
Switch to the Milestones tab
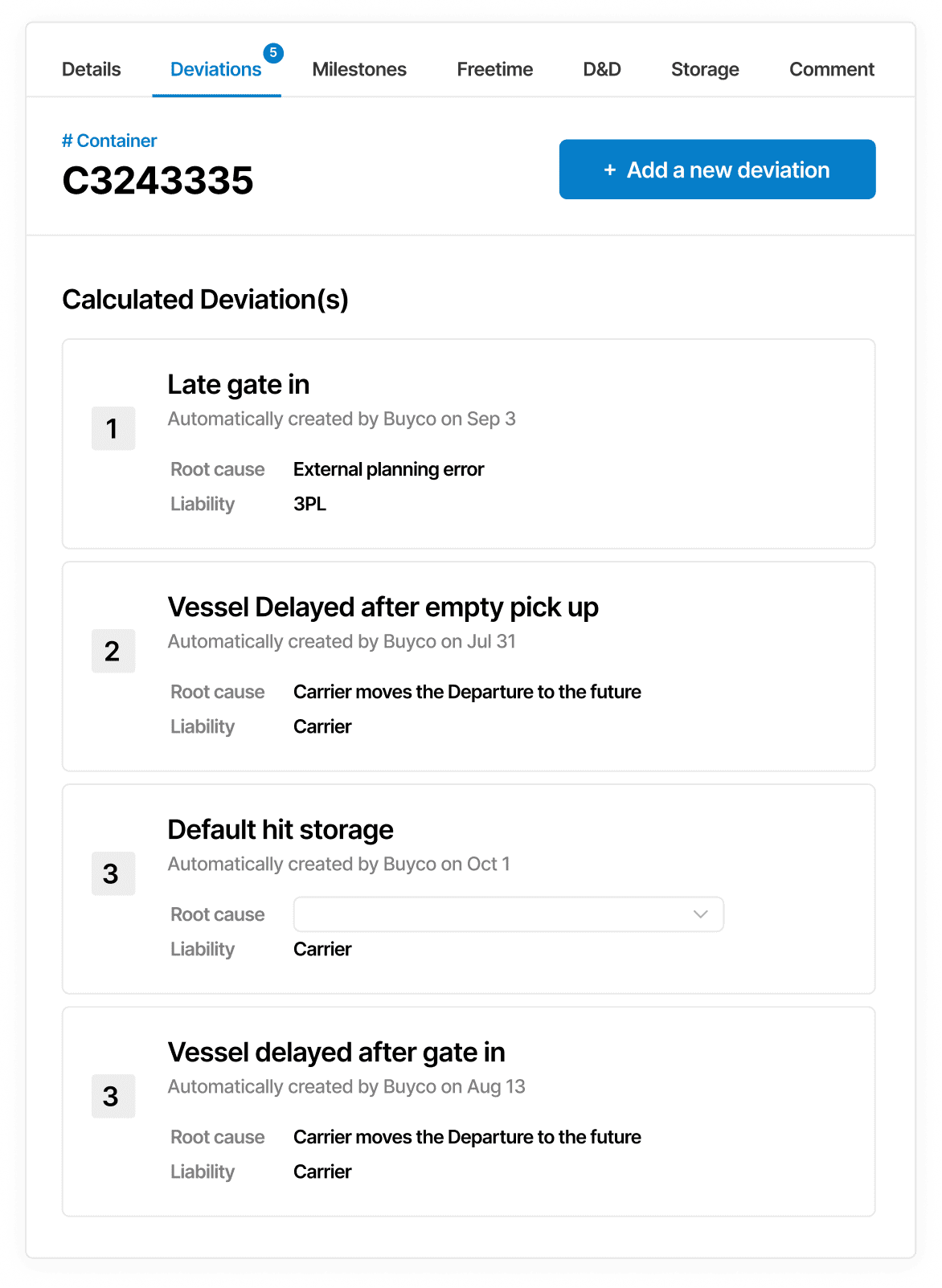click(359, 69)
